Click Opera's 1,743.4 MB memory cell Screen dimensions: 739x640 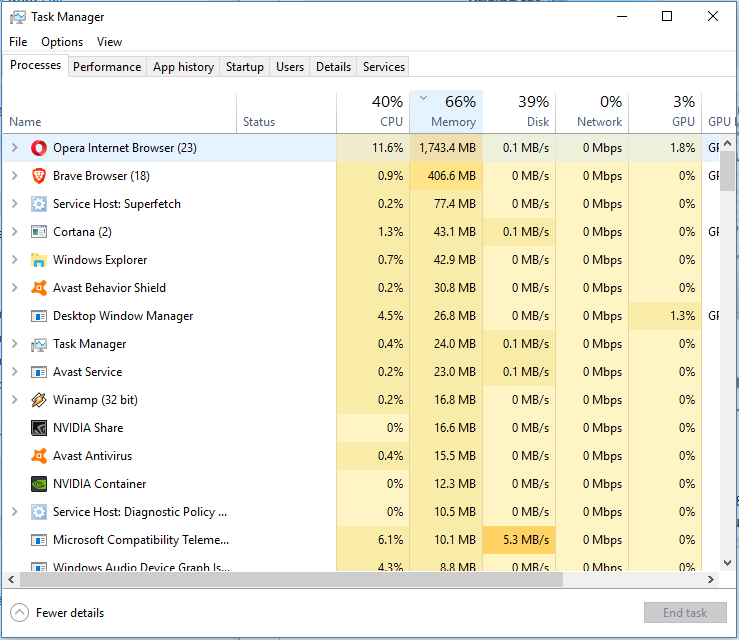(446, 148)
